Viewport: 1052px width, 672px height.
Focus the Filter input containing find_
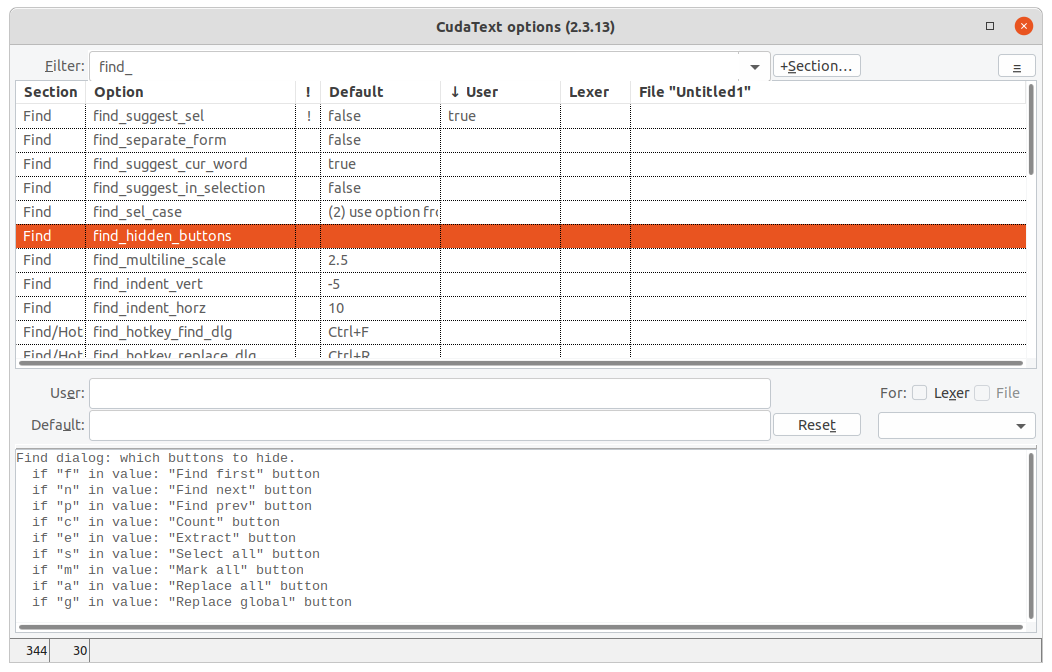pos(415,66)
